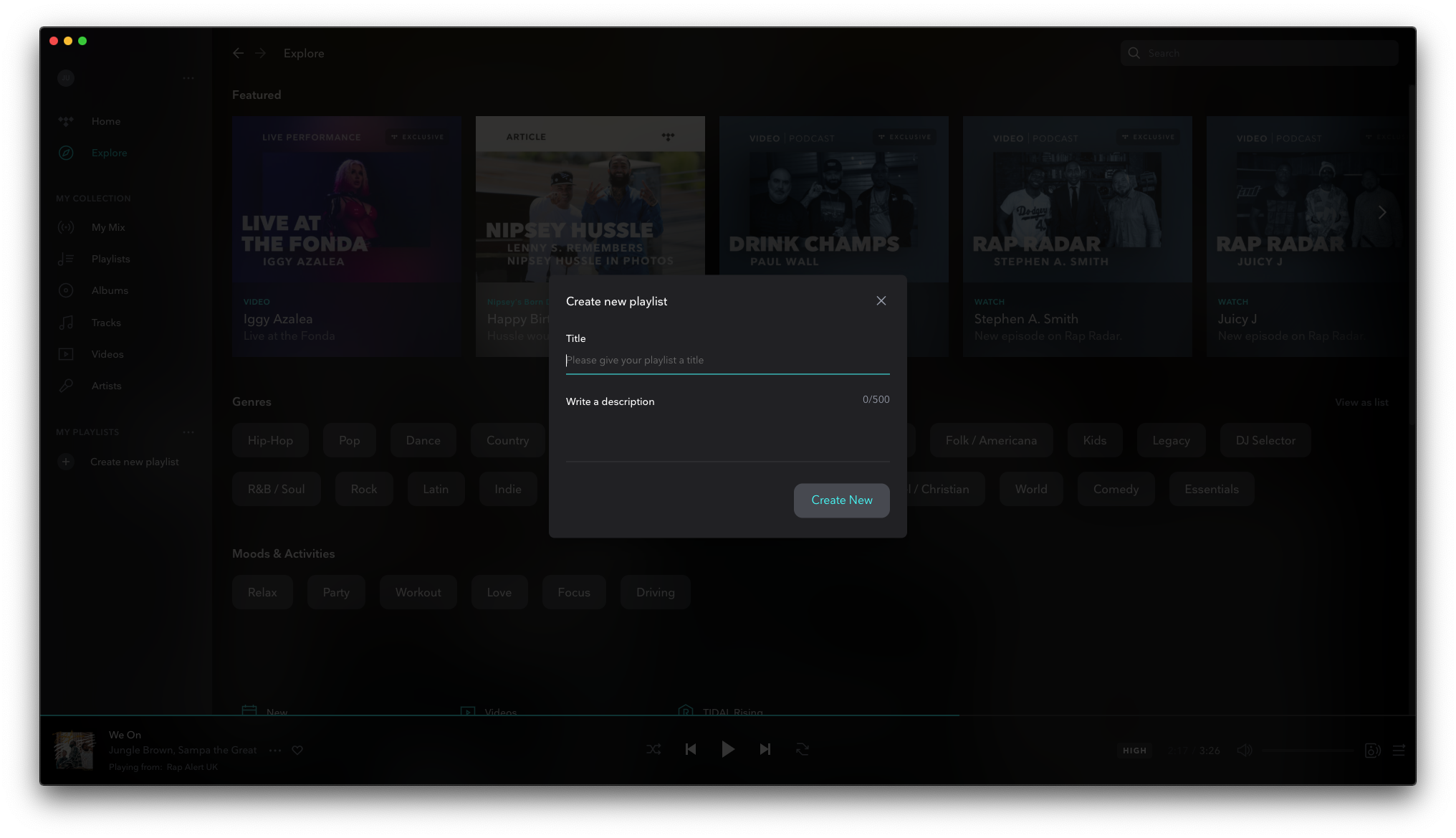Image resolution: width=1456 pixels, height=838 pixels.
Task: Open the Sampa the Great artist link
Action: tap(217, 751)
